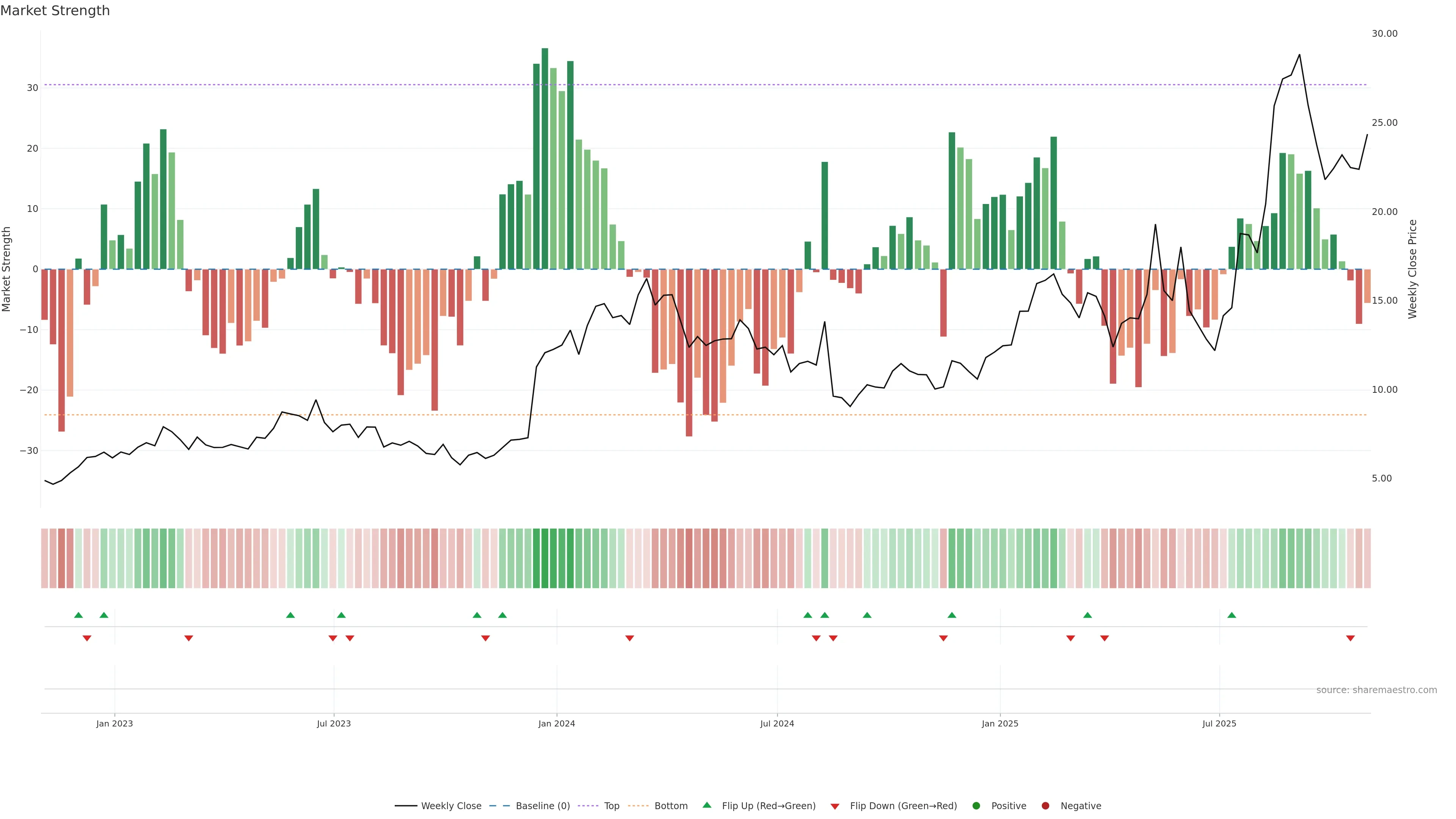Click the Bottom legend line marker

[638, 806]
